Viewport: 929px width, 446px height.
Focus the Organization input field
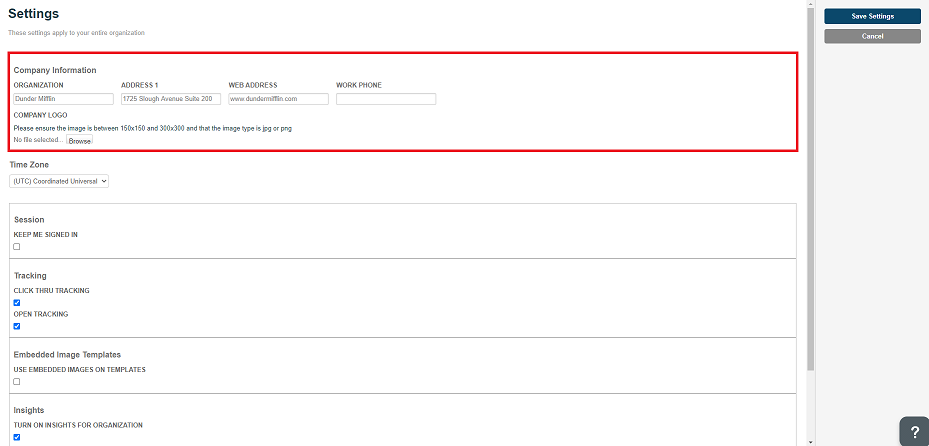(63, 99)
